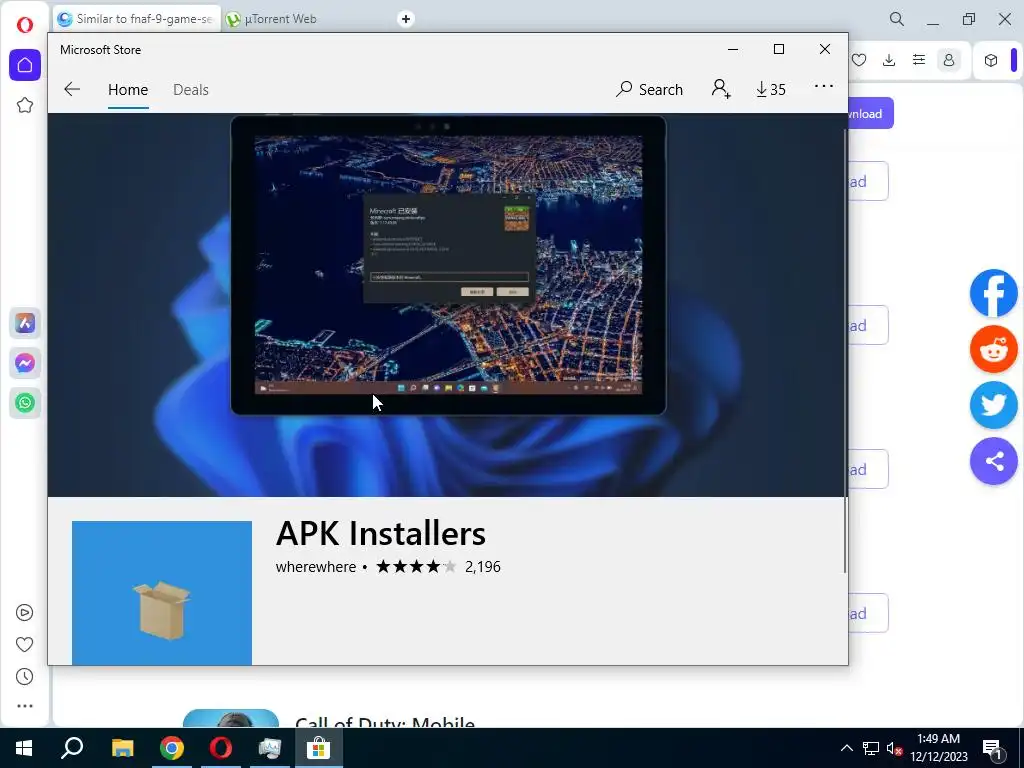Screen dimensions: 1024x768
Task: Open the notification center icon
Action: [x=993, y=749]
